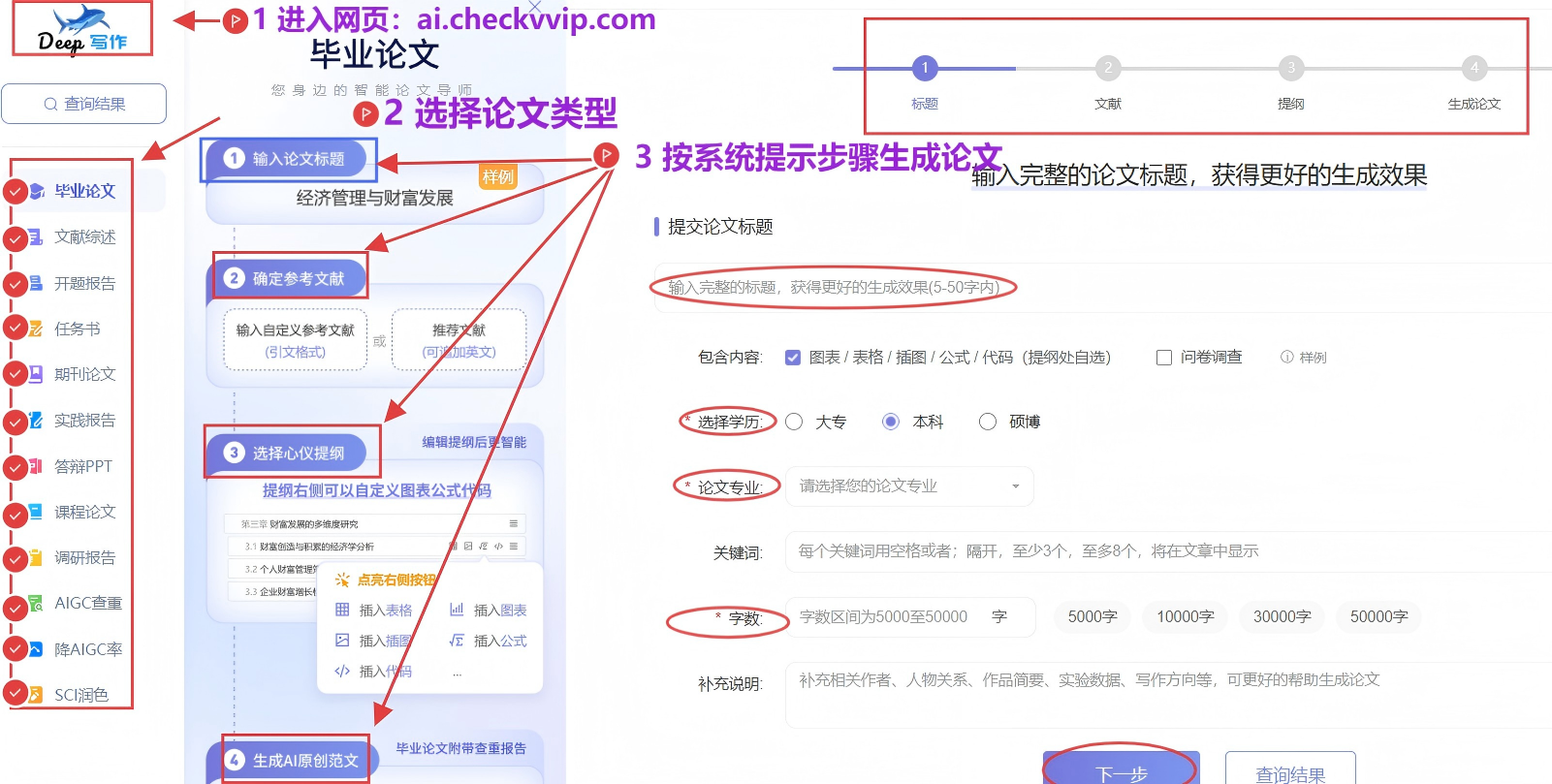Enable the 问卷调查 checkbox
1552x784 pixels.
point(1164,358)
